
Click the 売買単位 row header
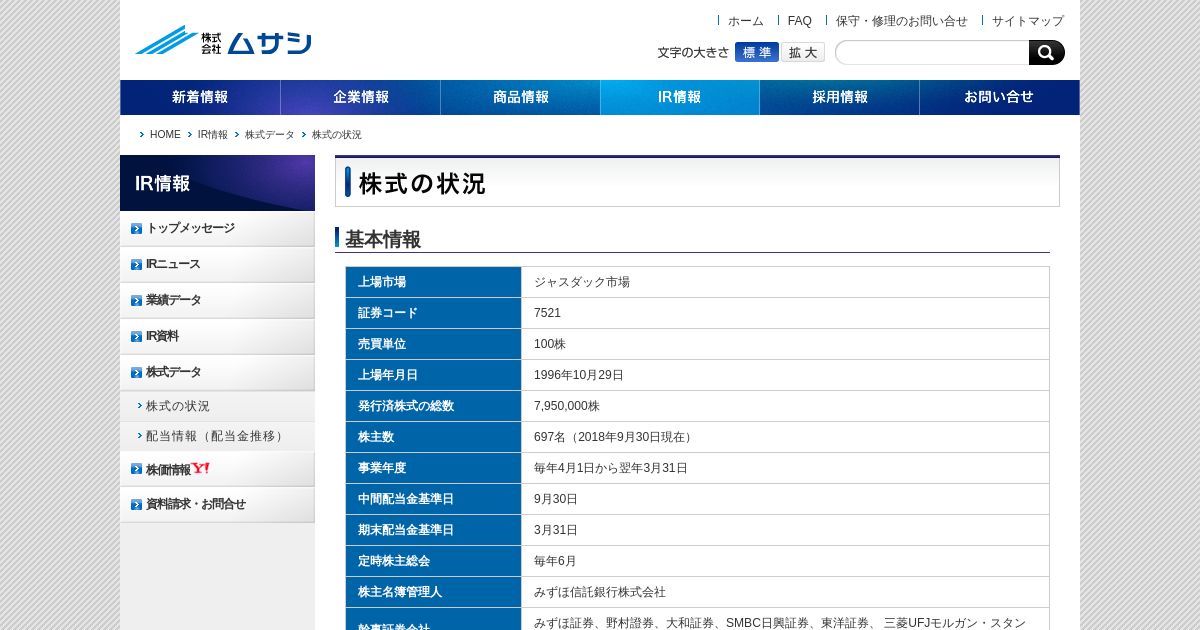433,344
